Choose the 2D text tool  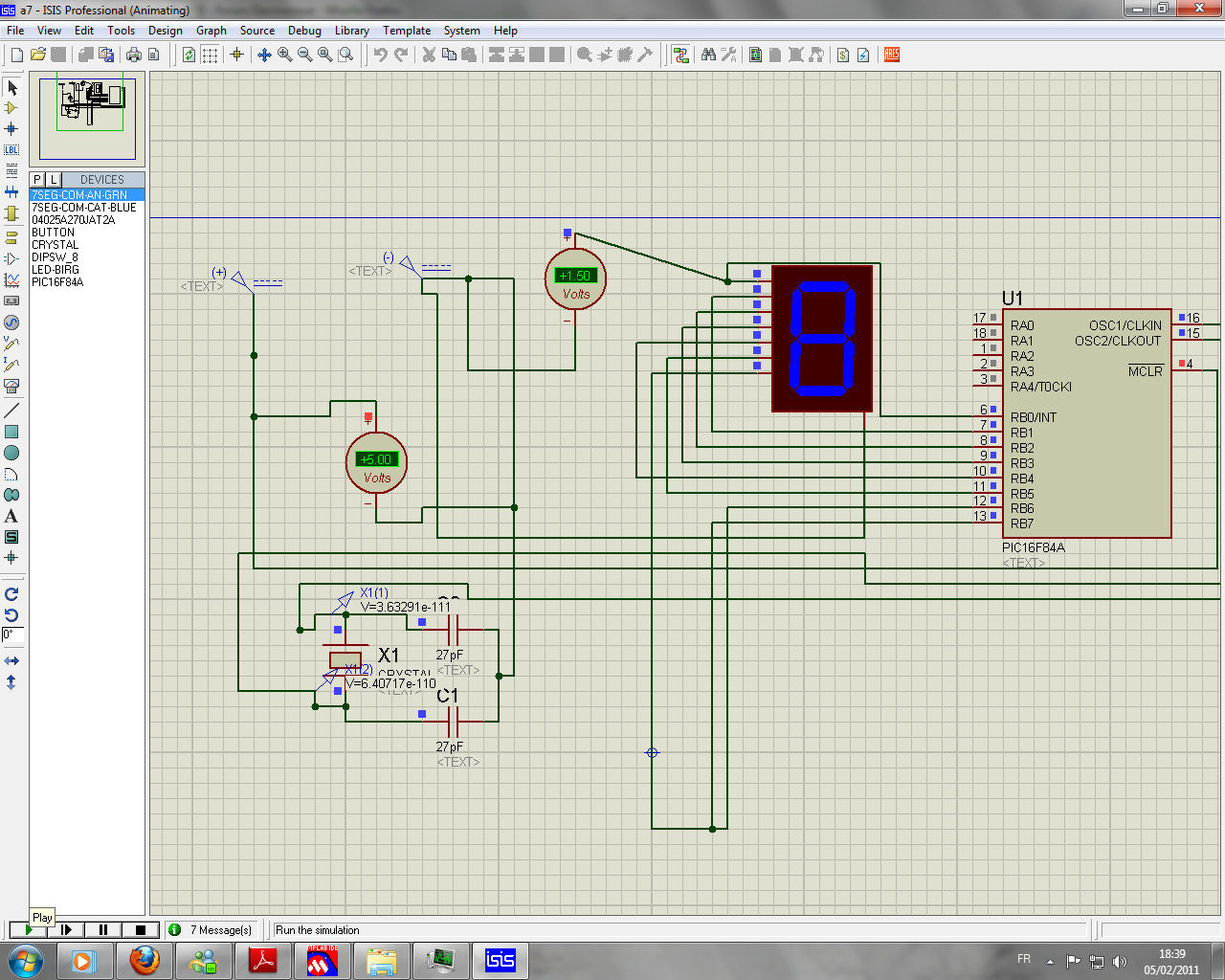(11, 516)
